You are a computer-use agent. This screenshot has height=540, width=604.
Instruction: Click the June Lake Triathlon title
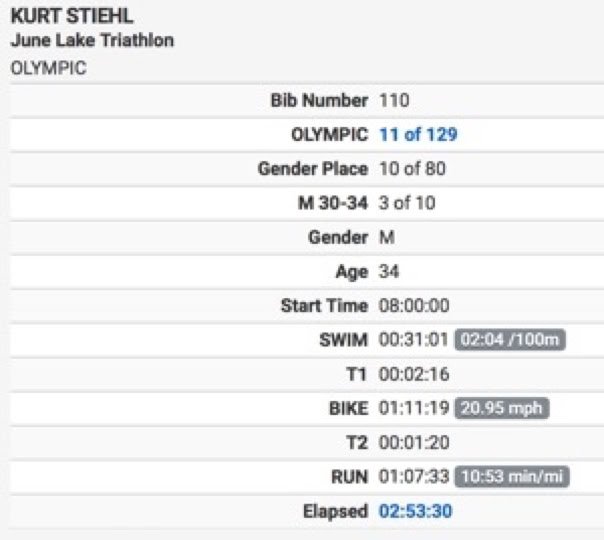[x=92, y=40]
